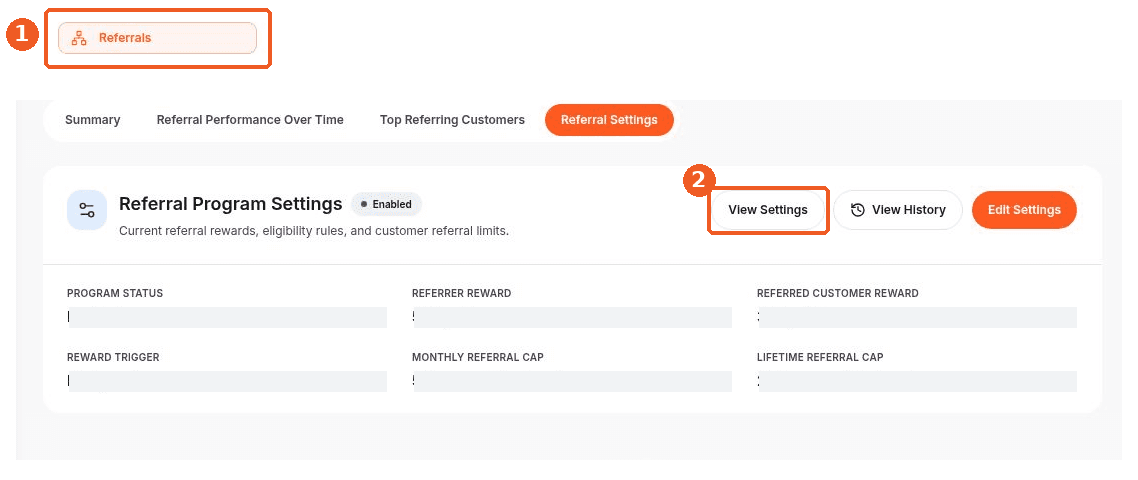Click the settings sliders icon
The width and height of the screenshot is (1138, 480).
click(87, 211)
